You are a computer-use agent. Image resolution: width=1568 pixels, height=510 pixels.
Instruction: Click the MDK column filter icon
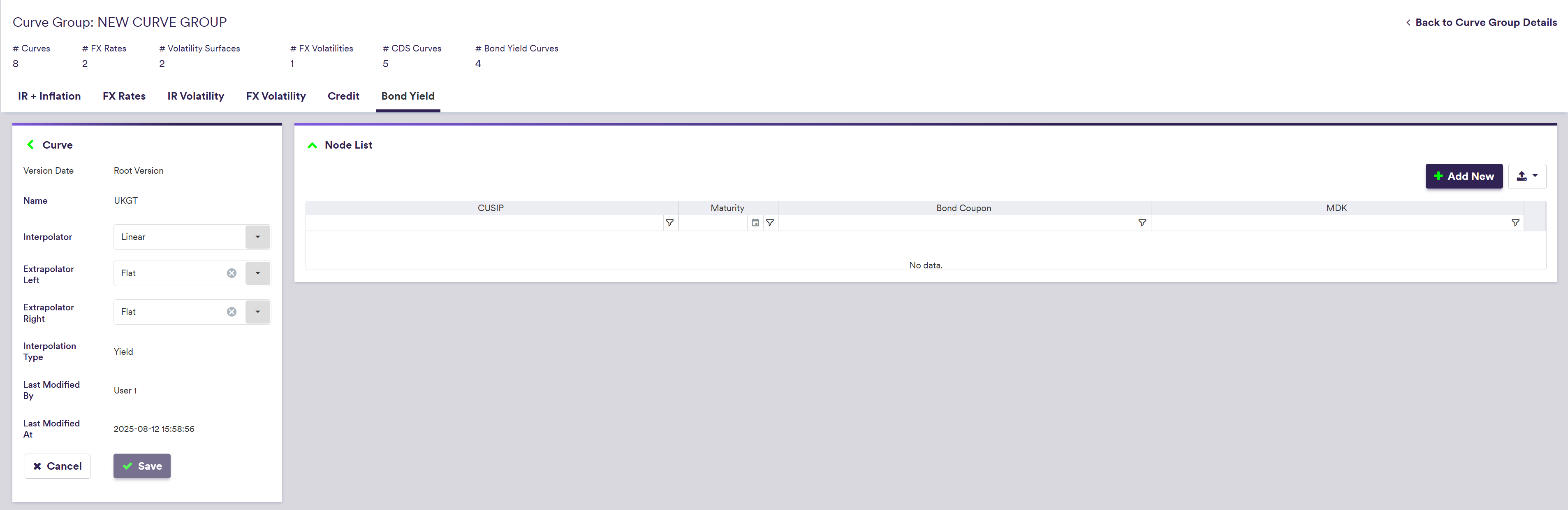[1515, 223]
